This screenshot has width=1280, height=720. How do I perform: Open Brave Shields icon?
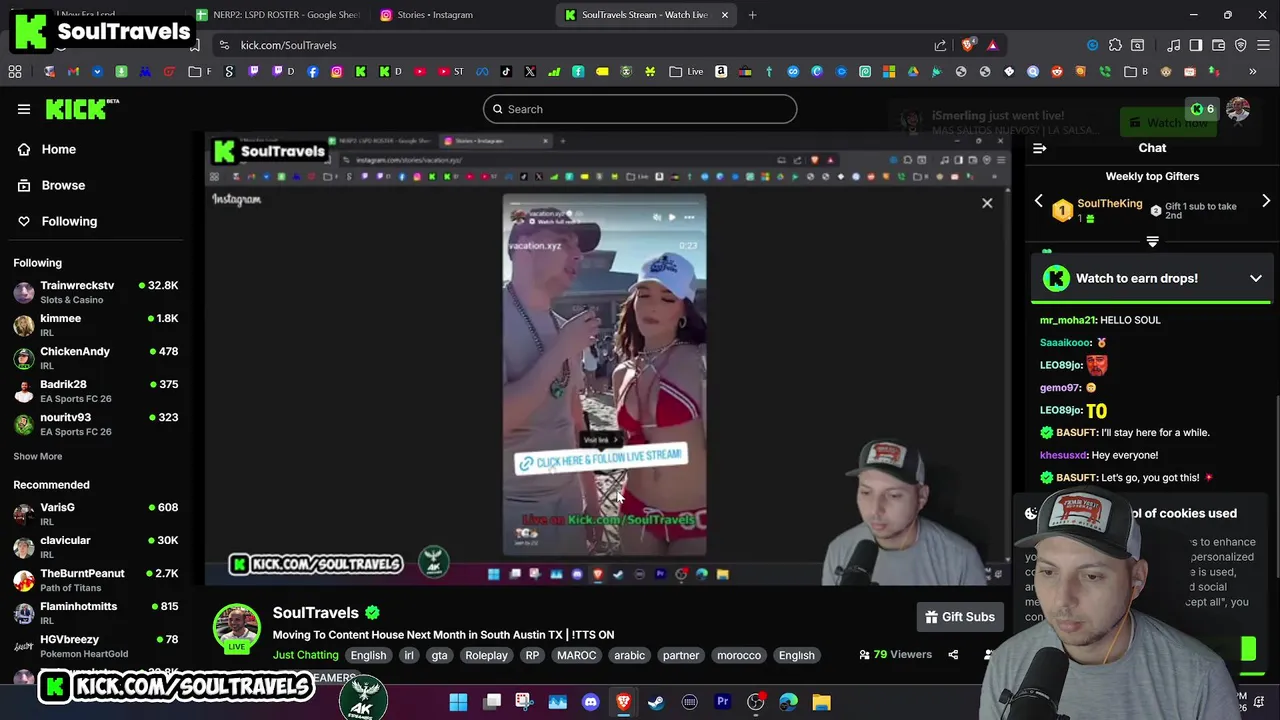pyautogui.click(x=967, y=45)
